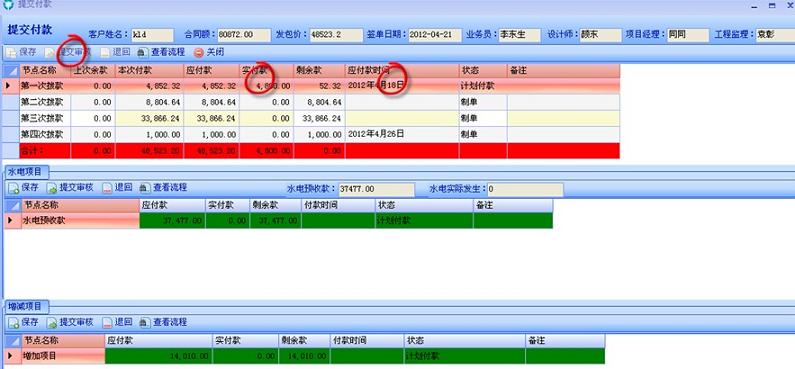Image resolution: width=795 pixels, height=369 pixels.
Task: Click the 工程监理 field
Action: pyautogui.click(x=775, y=35)
